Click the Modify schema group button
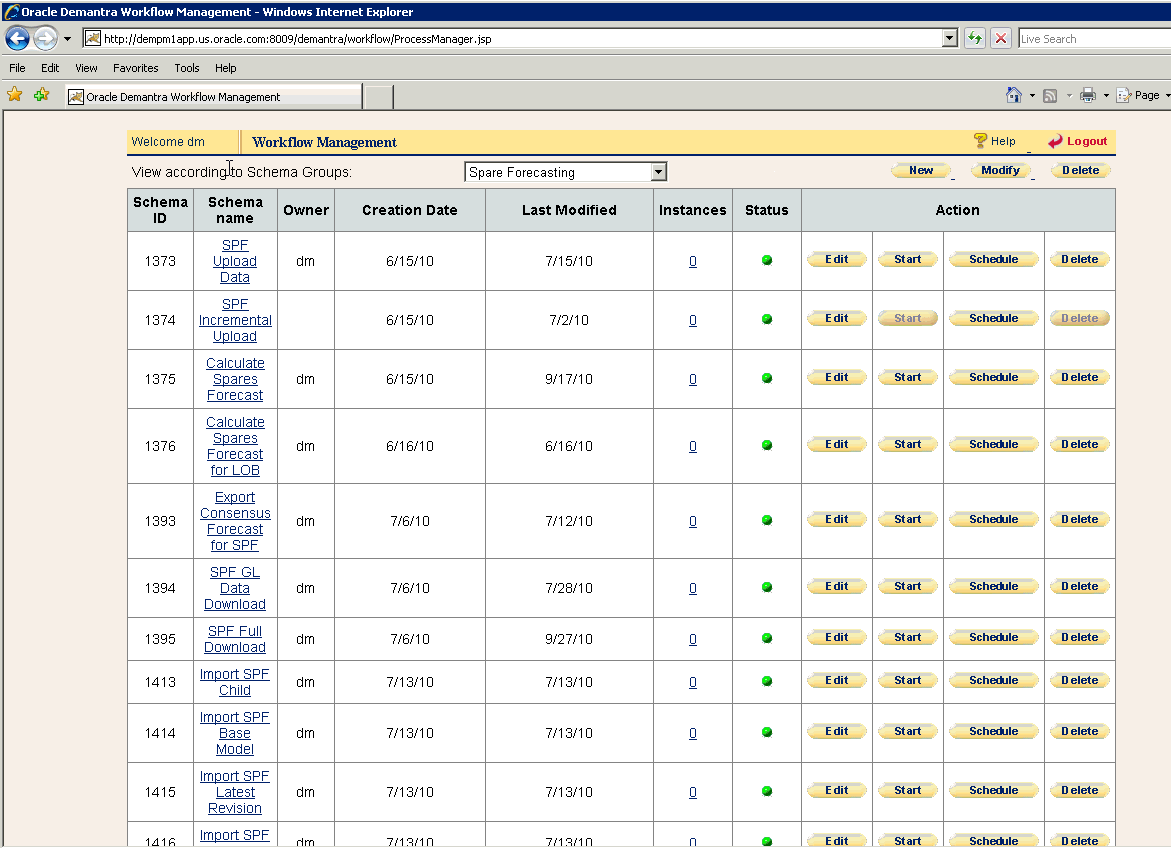 1001,170
